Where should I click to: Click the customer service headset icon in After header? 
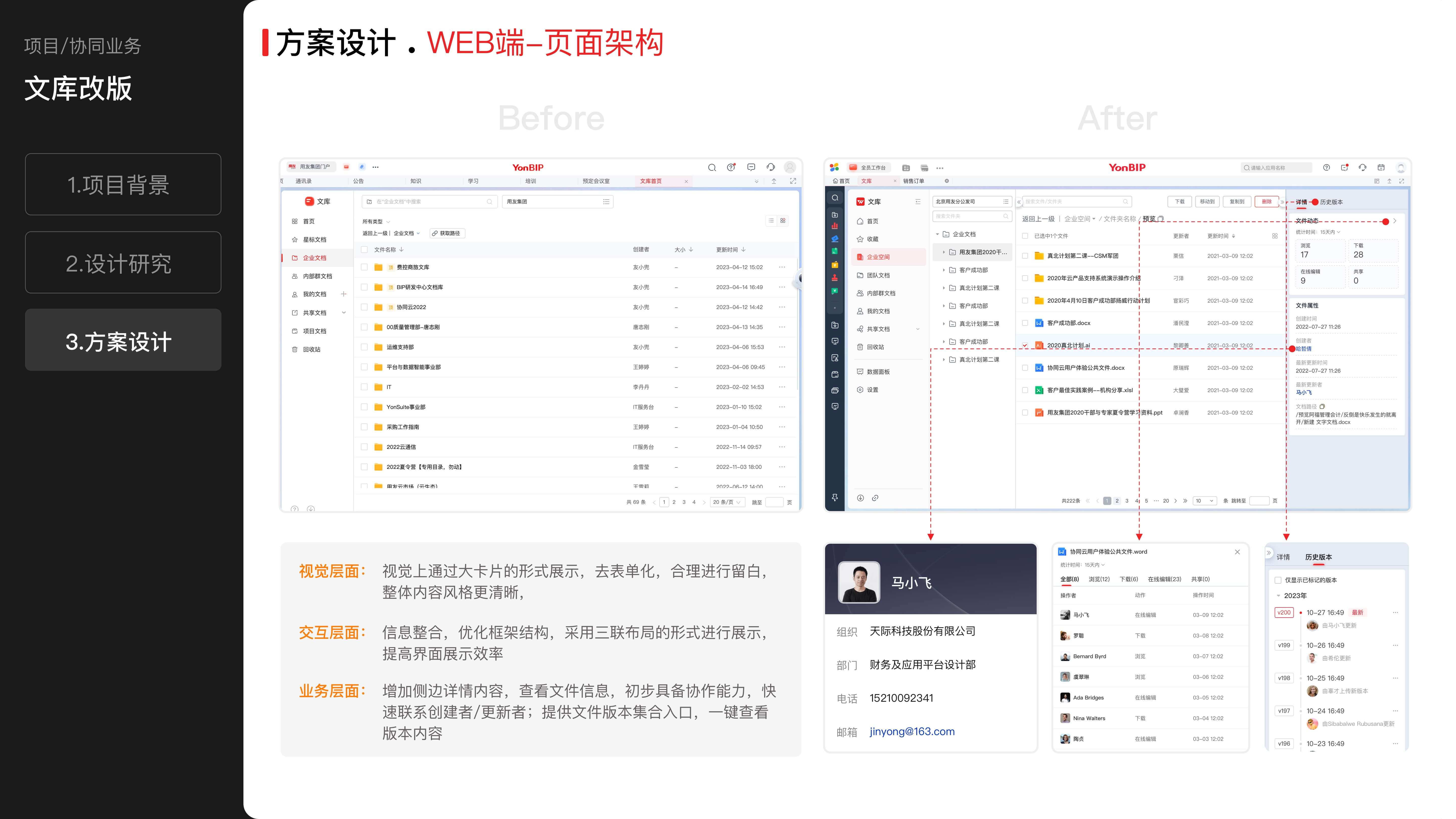(1363, 167)
